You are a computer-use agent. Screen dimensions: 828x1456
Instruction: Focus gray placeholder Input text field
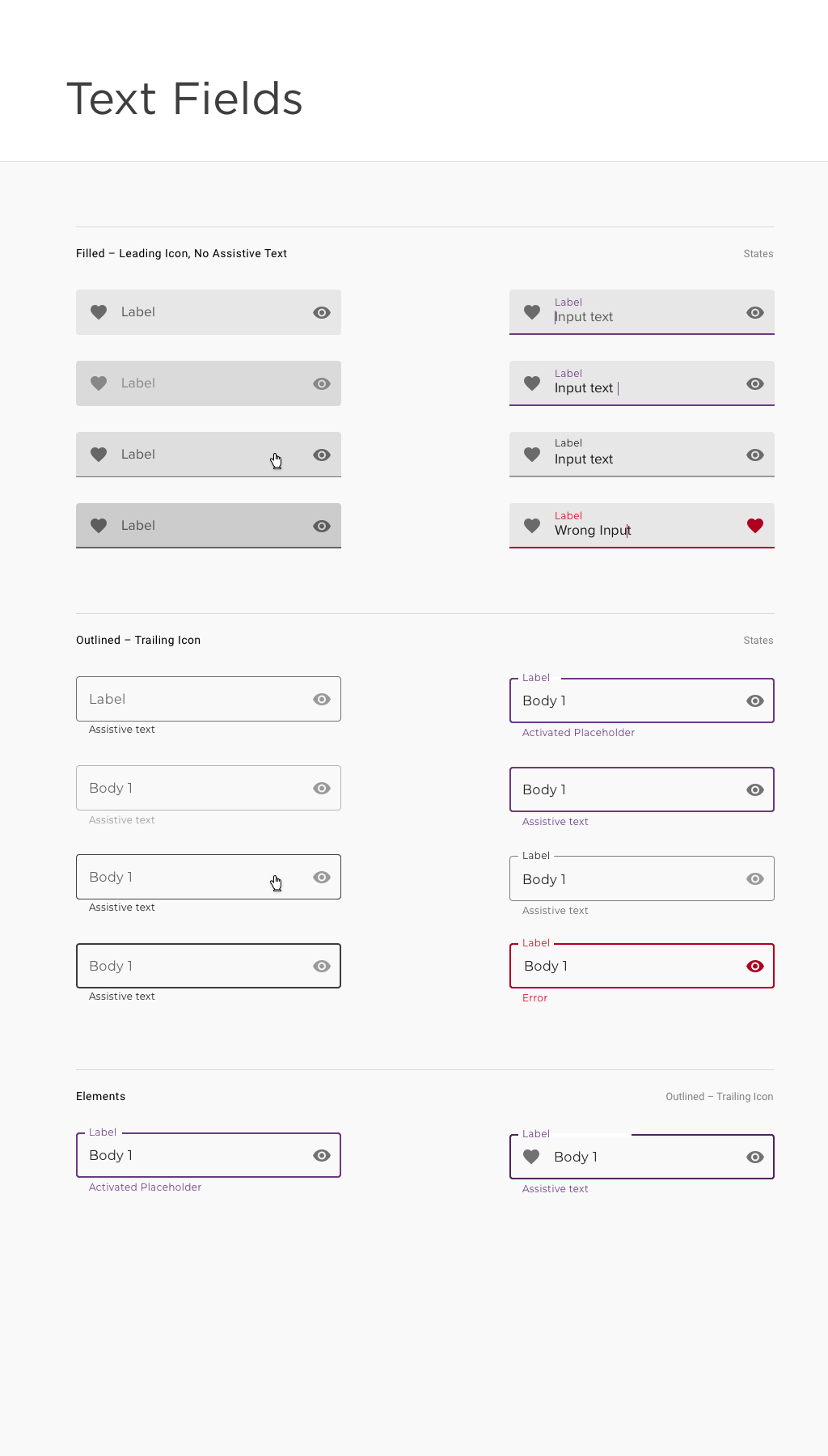(x=642, y=312)
